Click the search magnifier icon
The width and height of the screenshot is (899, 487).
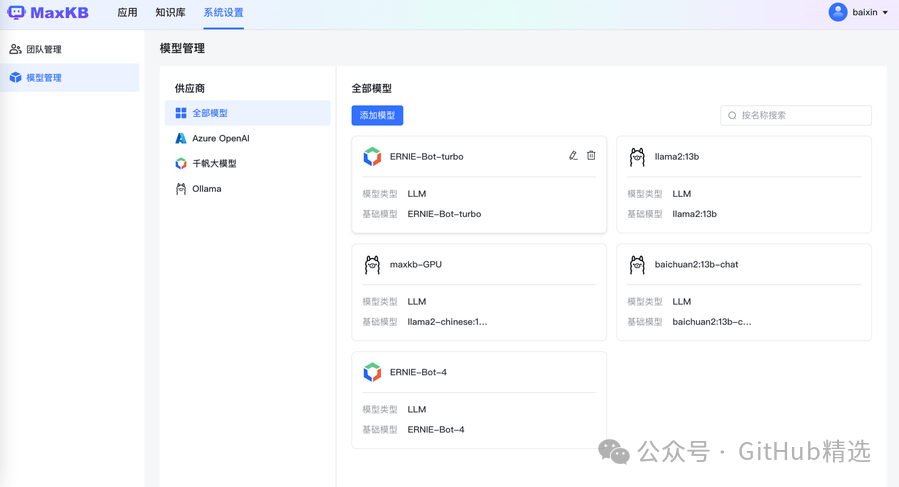[732, 115]
